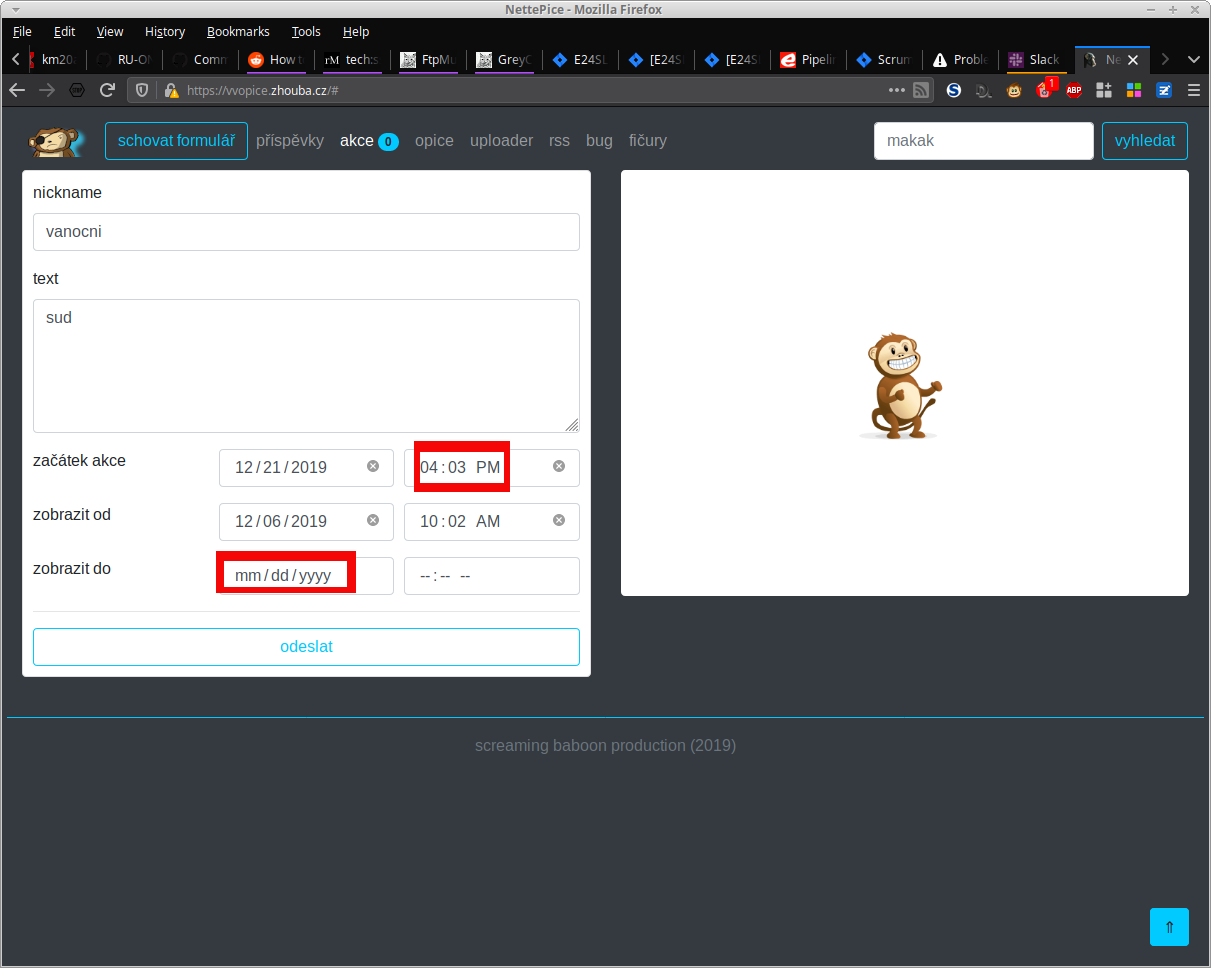Open the Bookmarks menu

(238, 31)
